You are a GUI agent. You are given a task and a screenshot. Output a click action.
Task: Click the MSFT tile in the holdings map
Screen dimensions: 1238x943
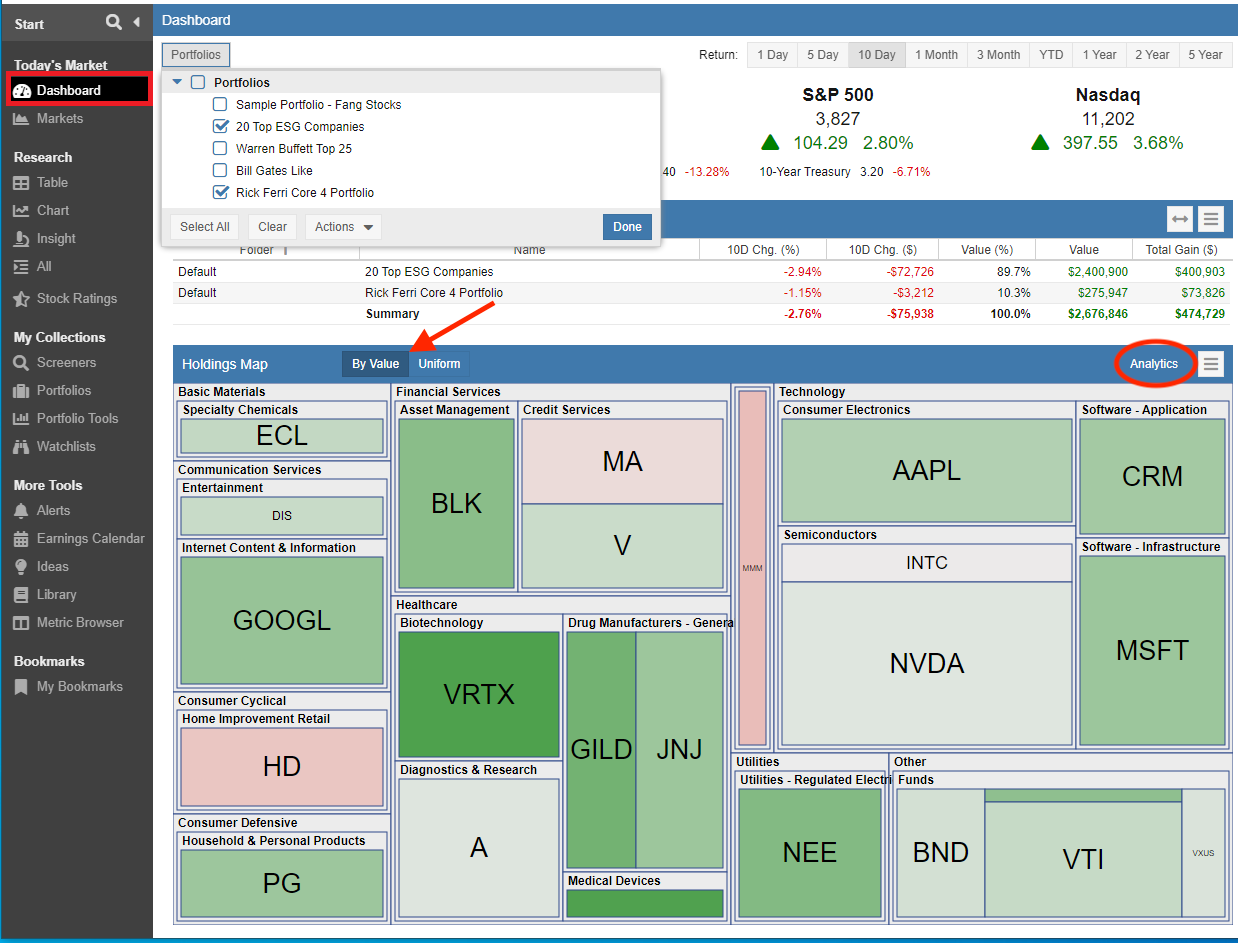click(x=1152, y=650)
